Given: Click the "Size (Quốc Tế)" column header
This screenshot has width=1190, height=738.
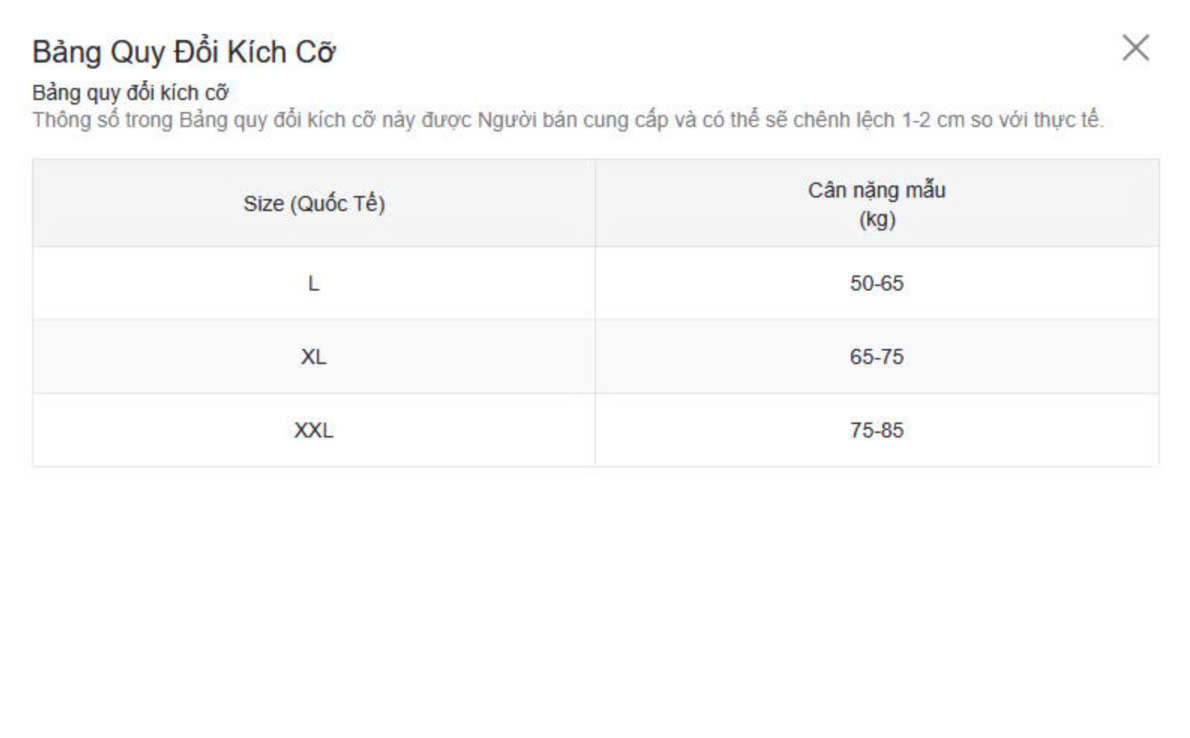Looking at the screenshot, I should [x=314, y=204].
